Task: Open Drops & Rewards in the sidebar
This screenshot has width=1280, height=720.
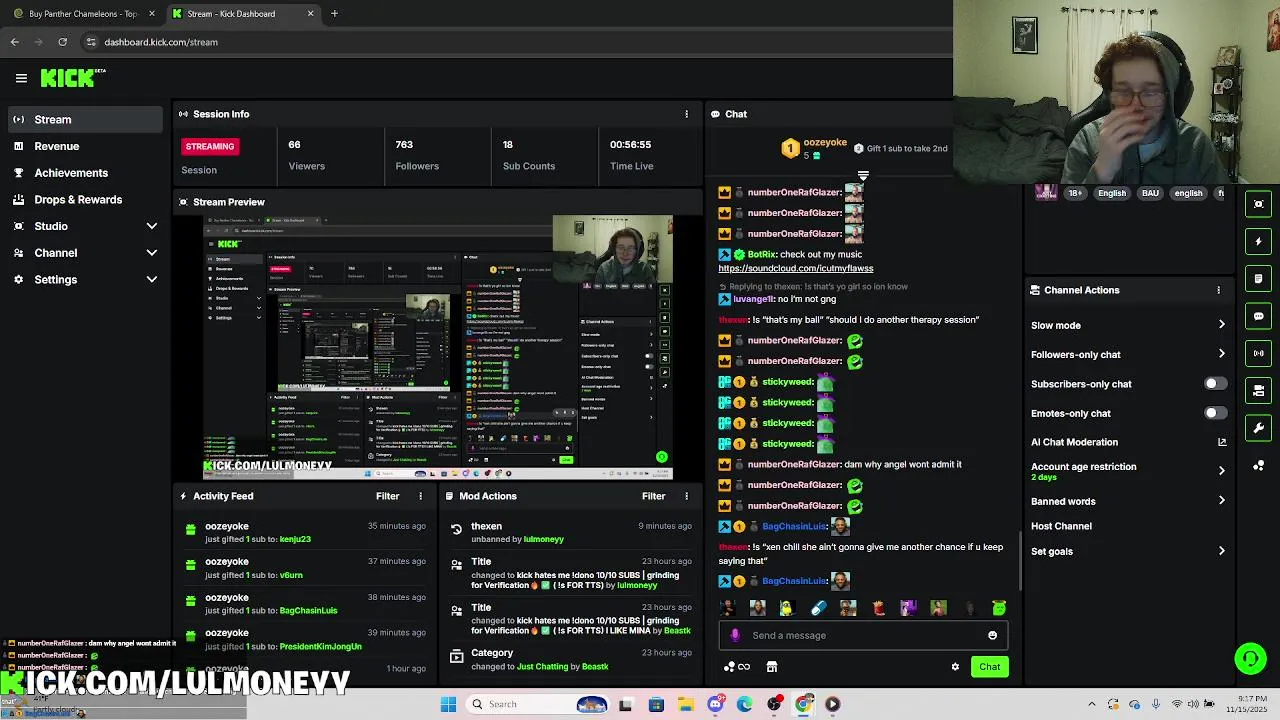Action: click(85, 200)
